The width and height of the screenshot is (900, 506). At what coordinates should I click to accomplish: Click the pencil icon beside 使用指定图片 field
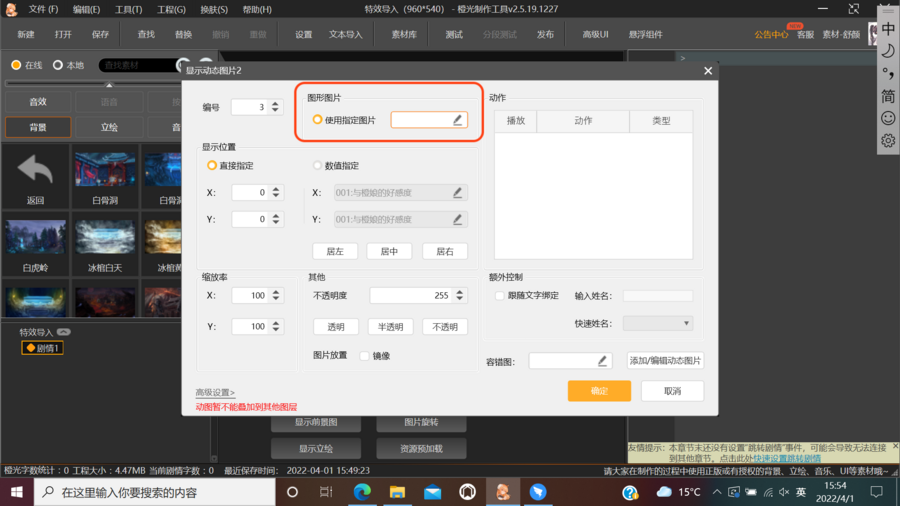click(x=457, y=120)
